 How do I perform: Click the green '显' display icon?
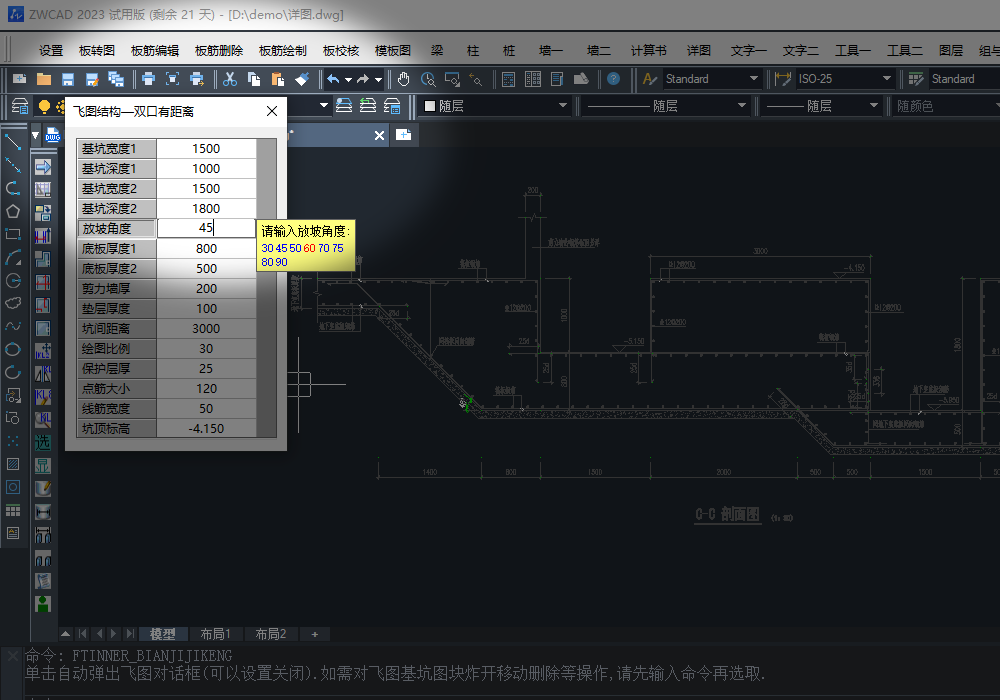43,465
